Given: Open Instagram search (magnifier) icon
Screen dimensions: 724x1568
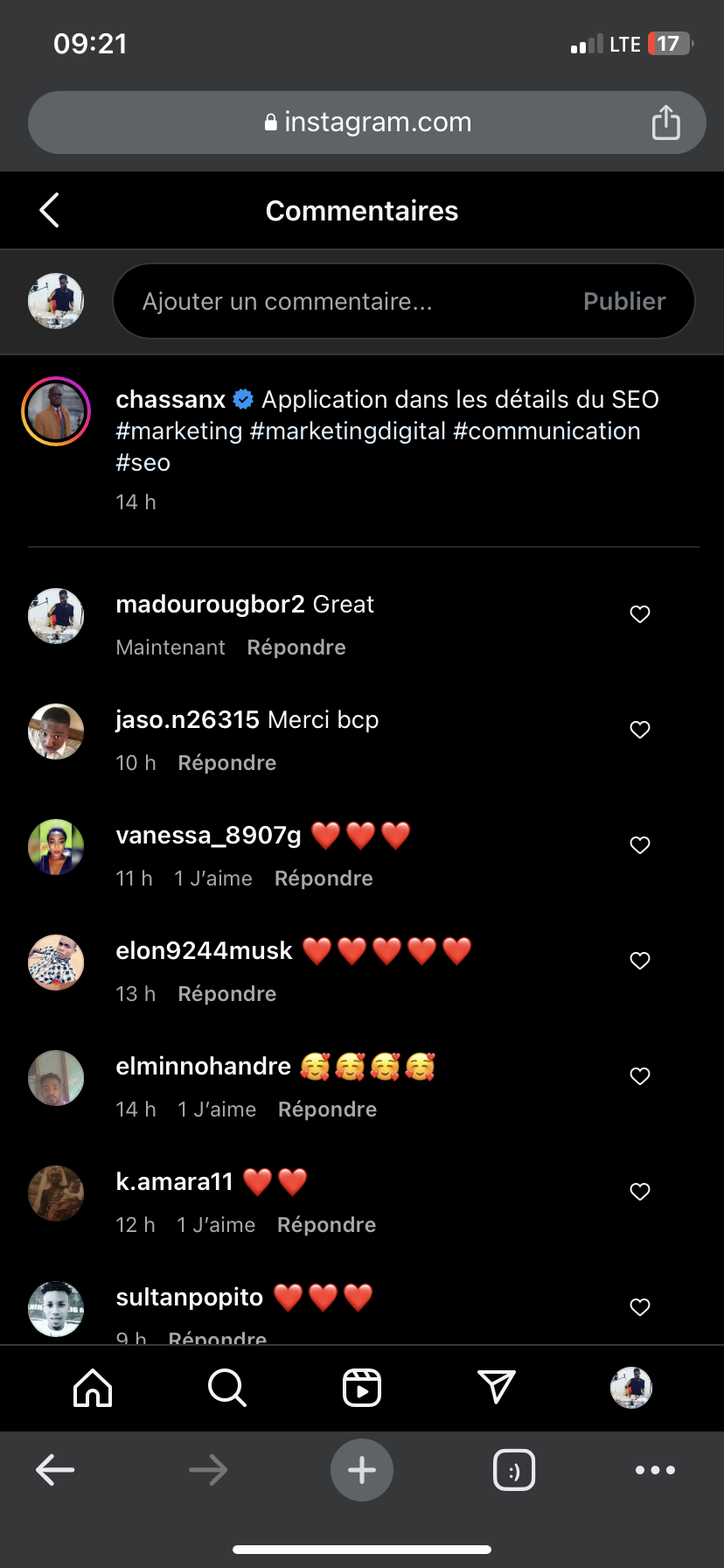Looking at the screenshot, I should (x=227, y=1388).
